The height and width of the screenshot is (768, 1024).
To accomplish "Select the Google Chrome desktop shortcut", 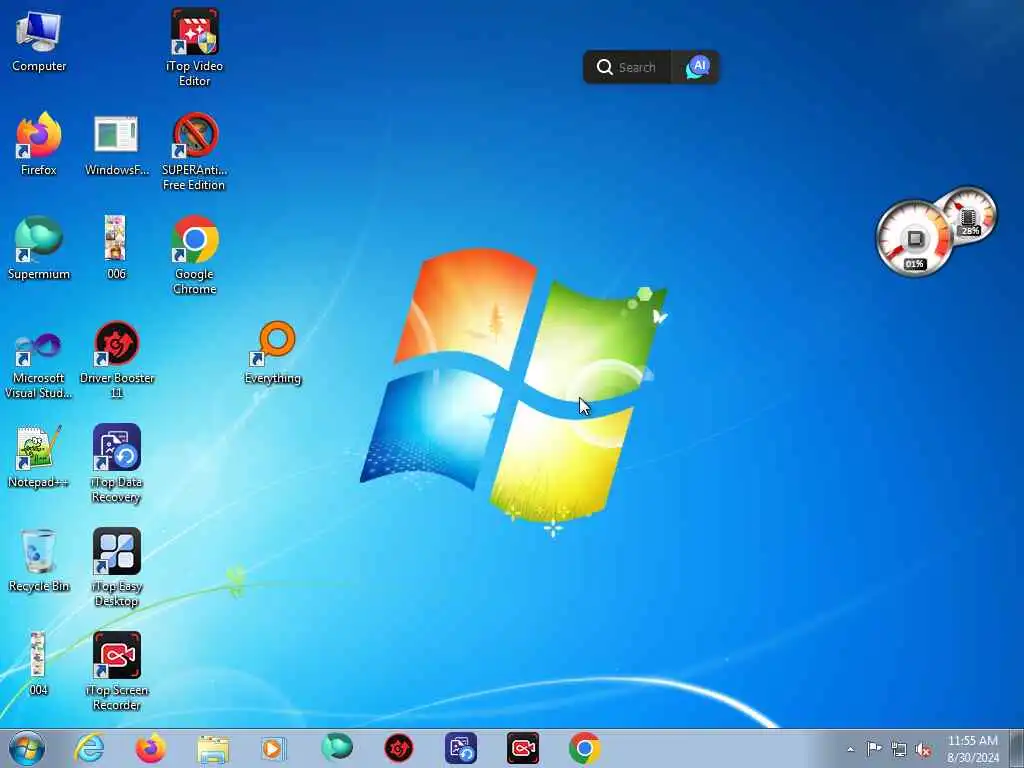I will [x=195, y=255].
